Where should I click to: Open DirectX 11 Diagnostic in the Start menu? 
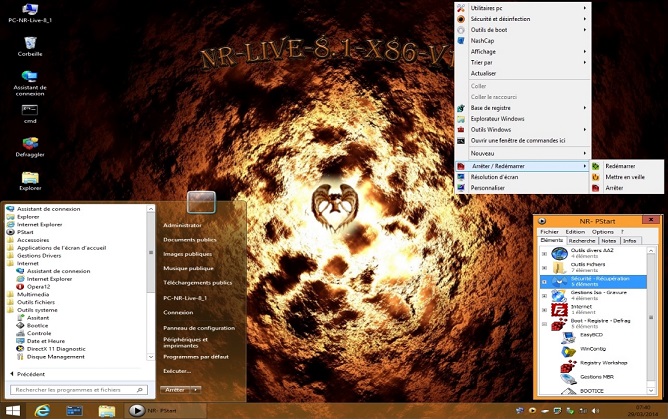point(56,349)
